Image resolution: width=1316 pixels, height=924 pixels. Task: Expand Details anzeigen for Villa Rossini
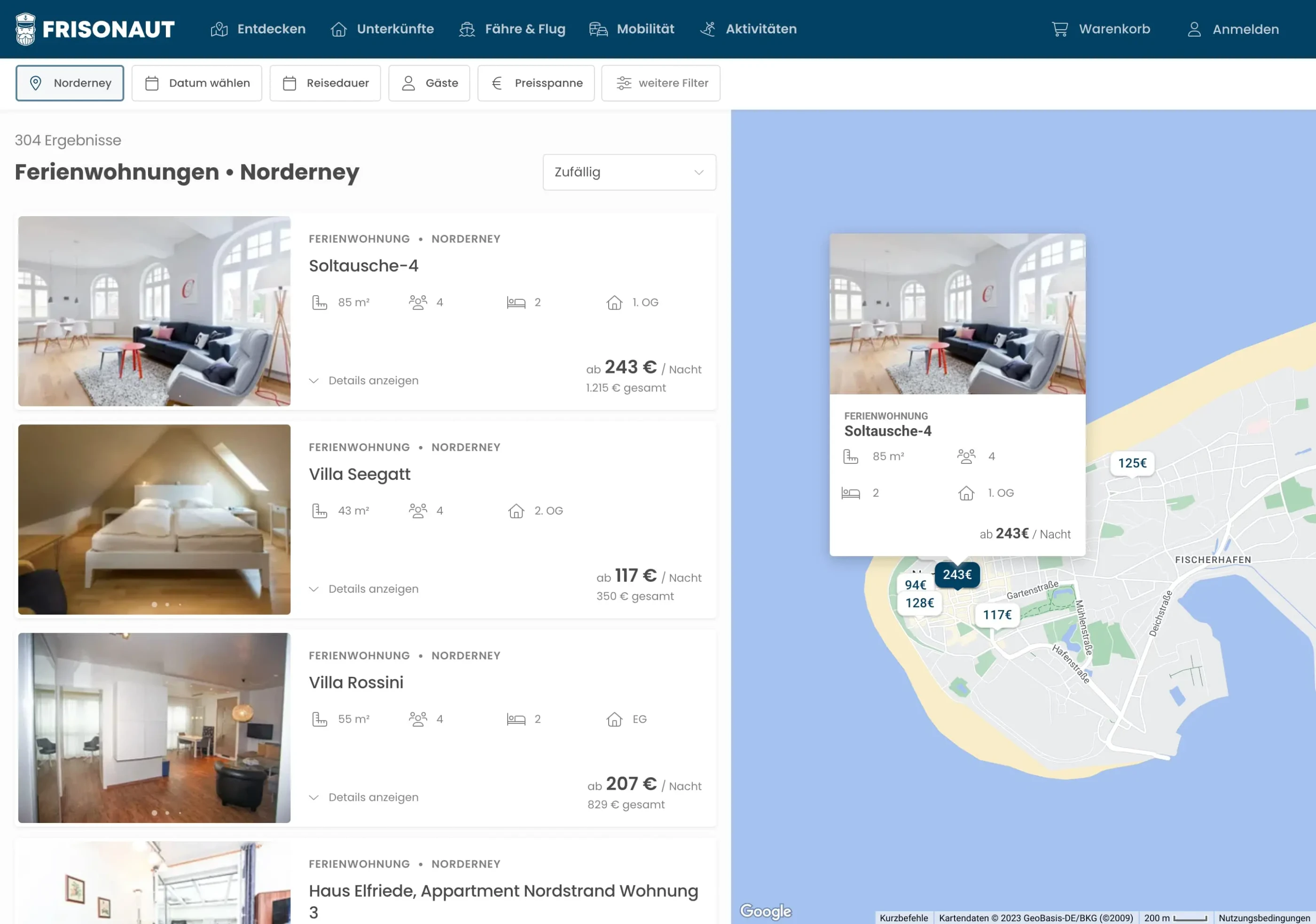pos(364,797)
